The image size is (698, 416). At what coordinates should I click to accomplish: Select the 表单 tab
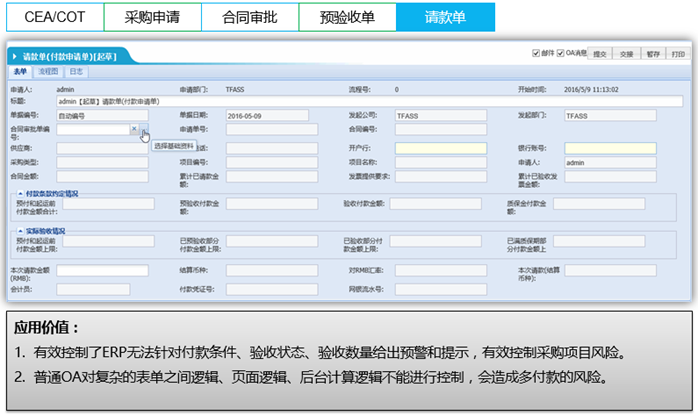(20, 72)
